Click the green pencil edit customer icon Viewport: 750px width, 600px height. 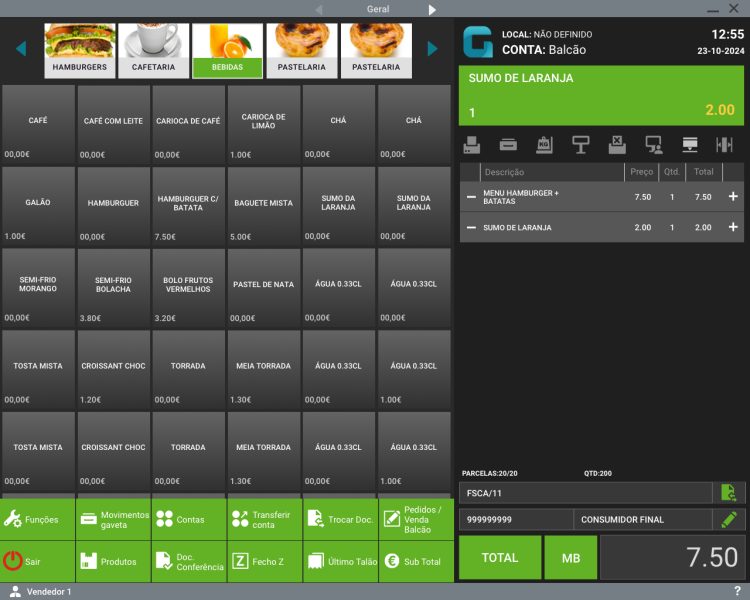click(x=729, y=520)
